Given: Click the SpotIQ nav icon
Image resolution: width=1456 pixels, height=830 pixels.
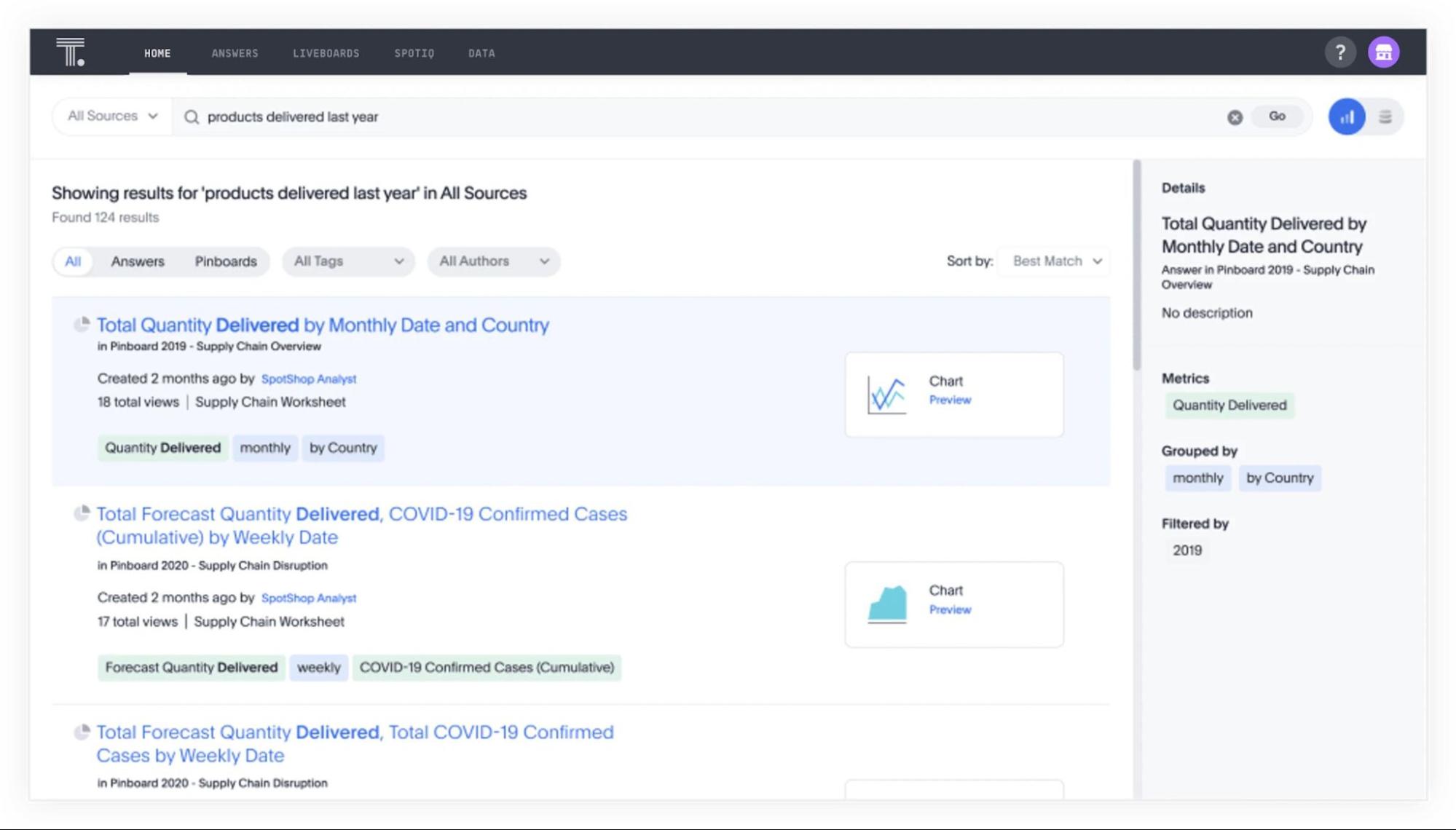Looking at the screenshot, I should click(414, 52).
